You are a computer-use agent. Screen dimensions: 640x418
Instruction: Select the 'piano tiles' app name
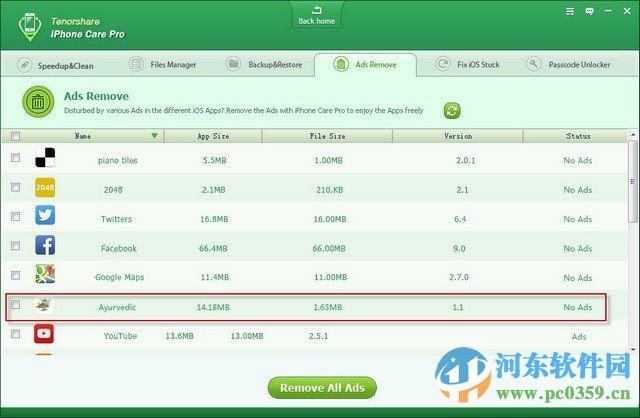point(118,161)
